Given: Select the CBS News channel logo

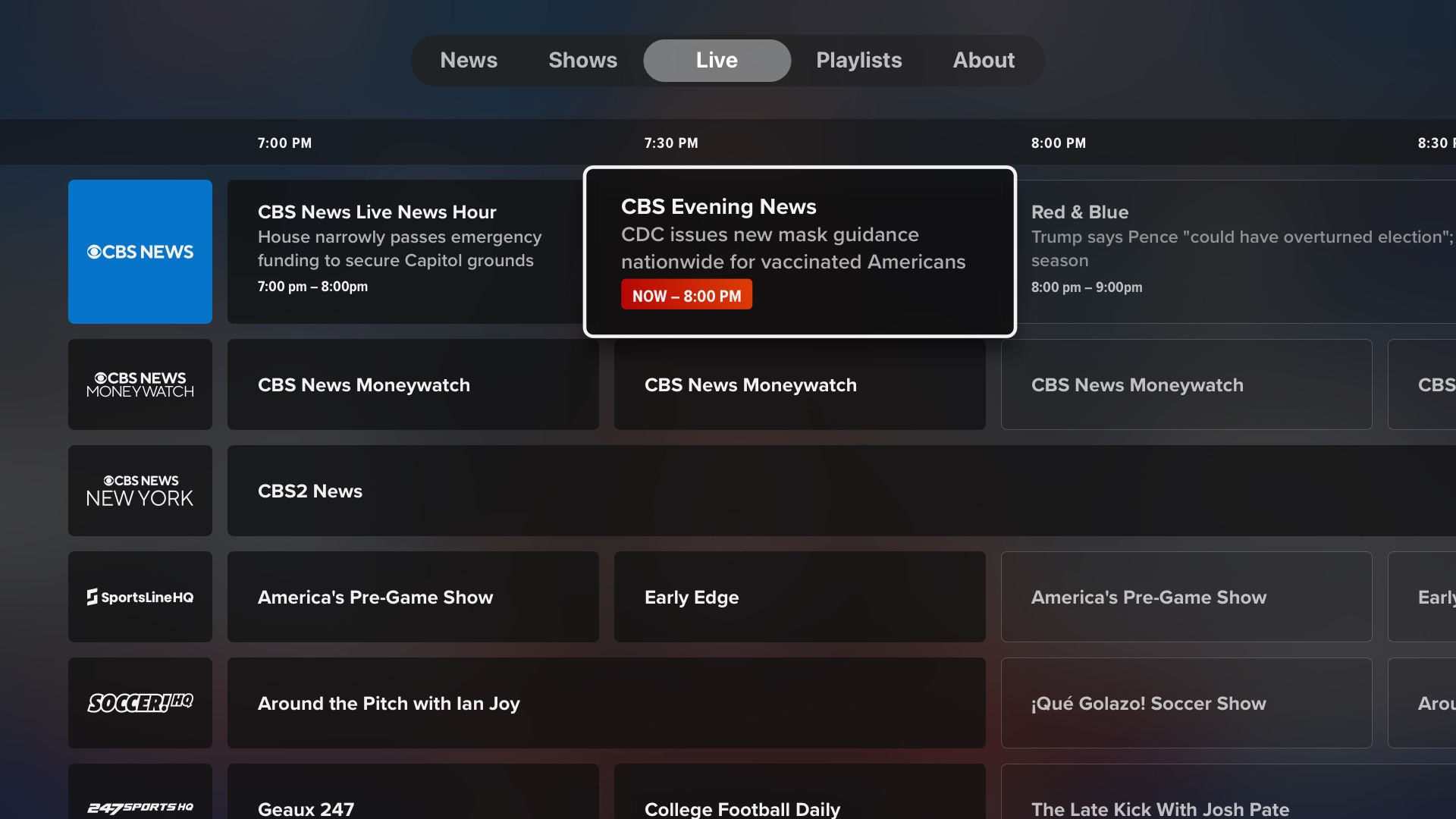Looking at the screenshot, I should [140, 251].
